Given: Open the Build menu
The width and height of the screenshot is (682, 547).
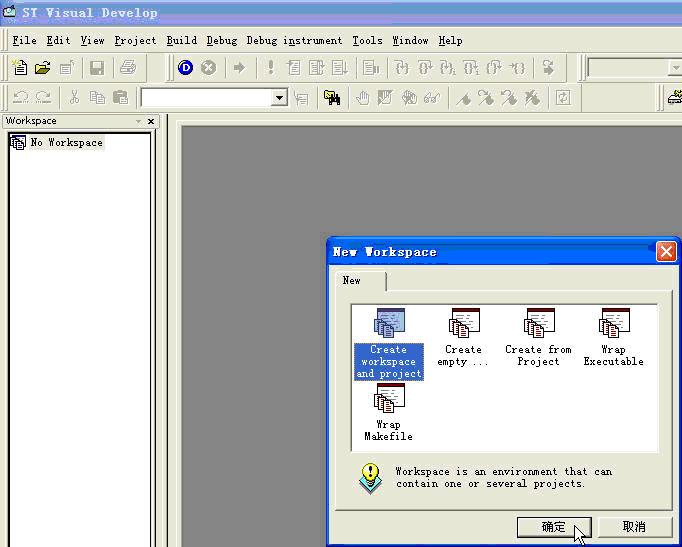Looking at the screenshot, I should [x=182, y=40].
